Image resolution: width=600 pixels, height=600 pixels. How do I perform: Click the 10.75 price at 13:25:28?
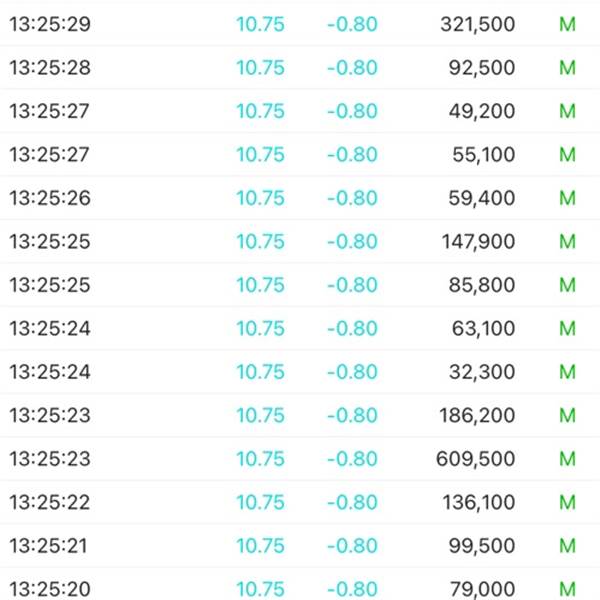coord(260,68)
